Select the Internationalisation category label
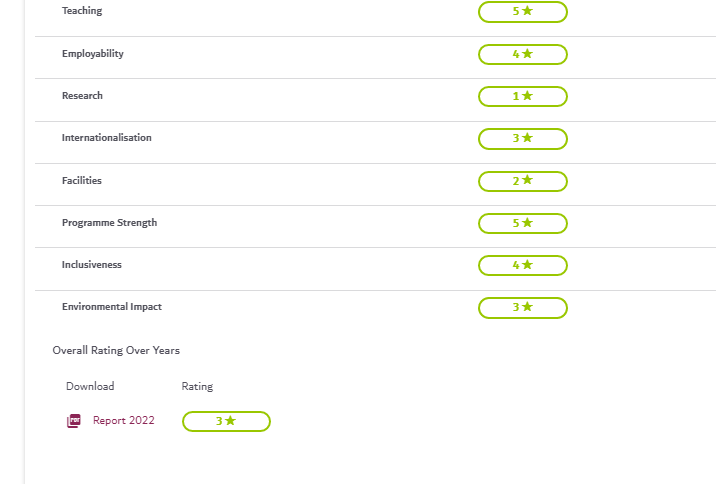716x484 pixels. click(107, 138)
